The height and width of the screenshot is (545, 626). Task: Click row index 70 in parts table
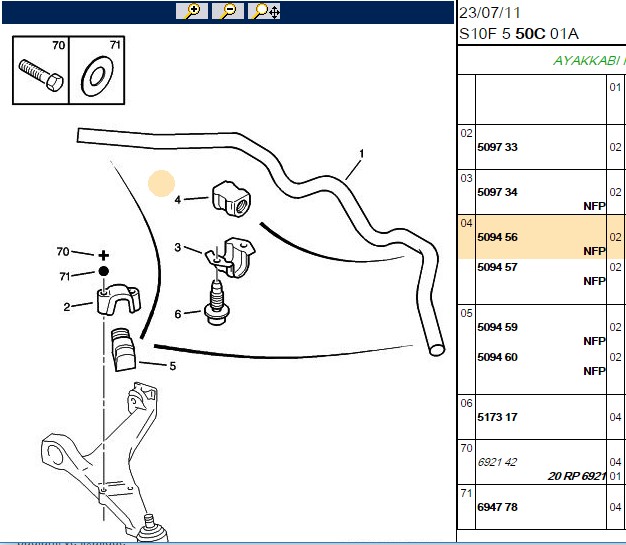[x=466, y=448]
